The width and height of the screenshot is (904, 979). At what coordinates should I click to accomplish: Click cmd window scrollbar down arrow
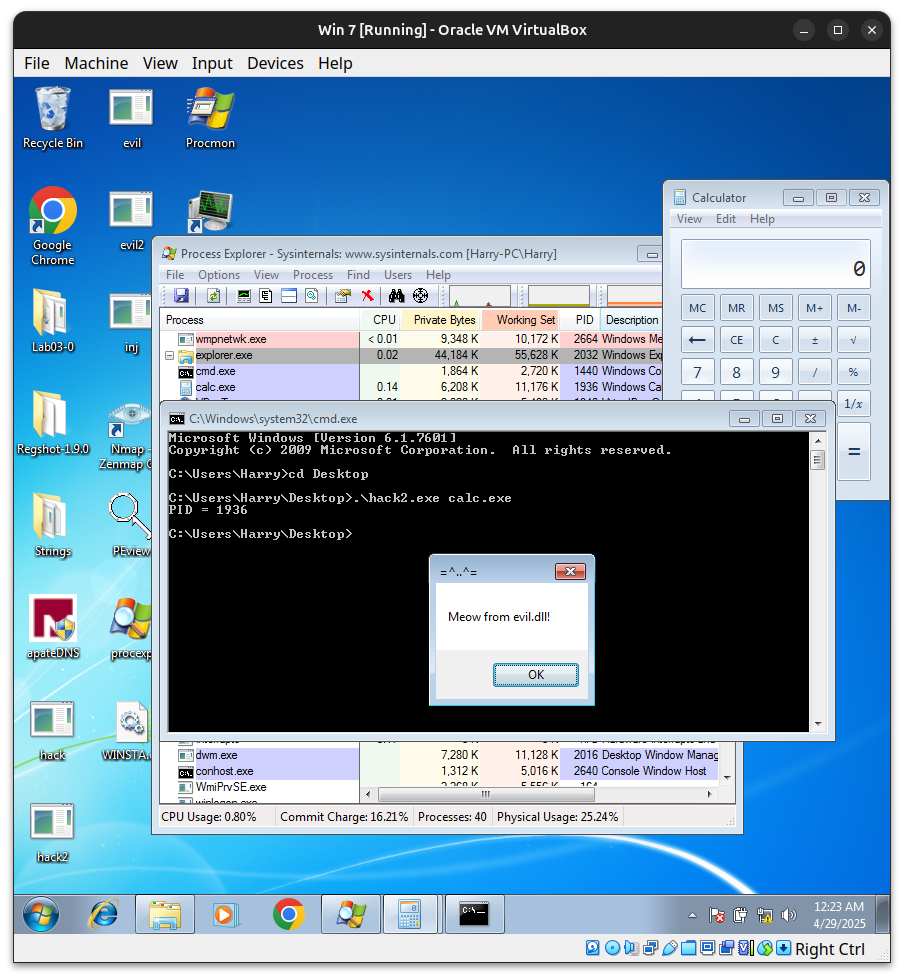817,724
